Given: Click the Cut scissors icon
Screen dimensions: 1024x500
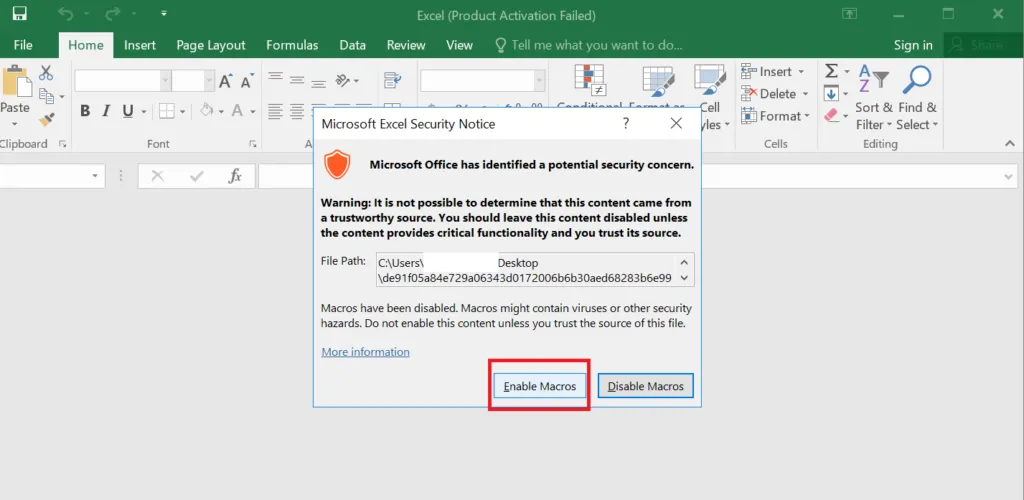Looking at the screenshot, I should (x=46, y=72).
